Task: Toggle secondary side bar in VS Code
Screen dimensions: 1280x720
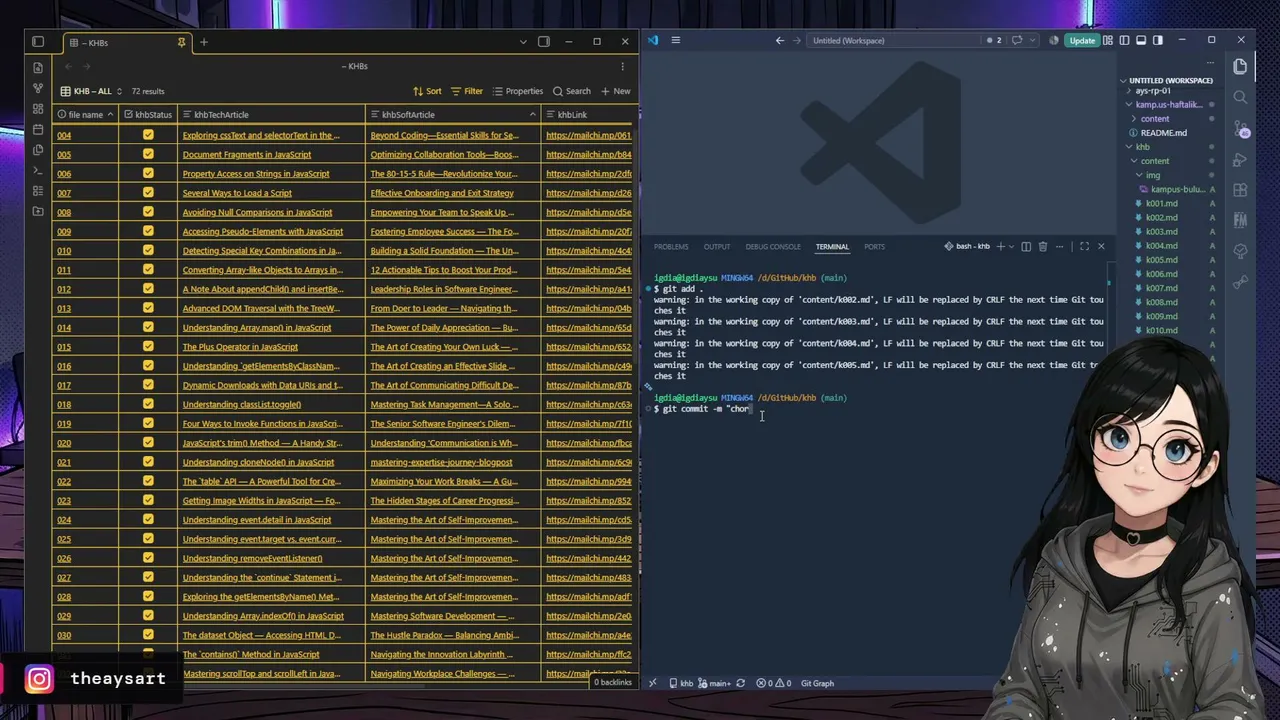Action: coord(1158,41)
